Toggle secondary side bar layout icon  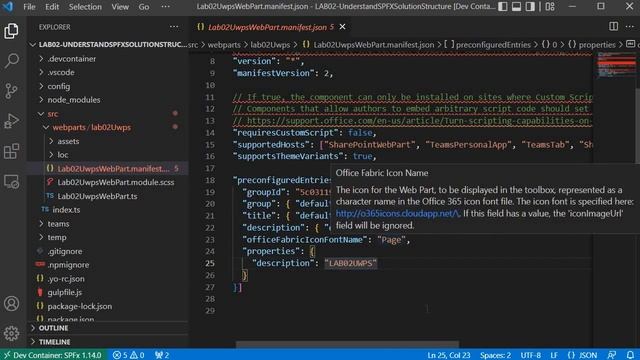pyautogui.click(x=530, y=7)
